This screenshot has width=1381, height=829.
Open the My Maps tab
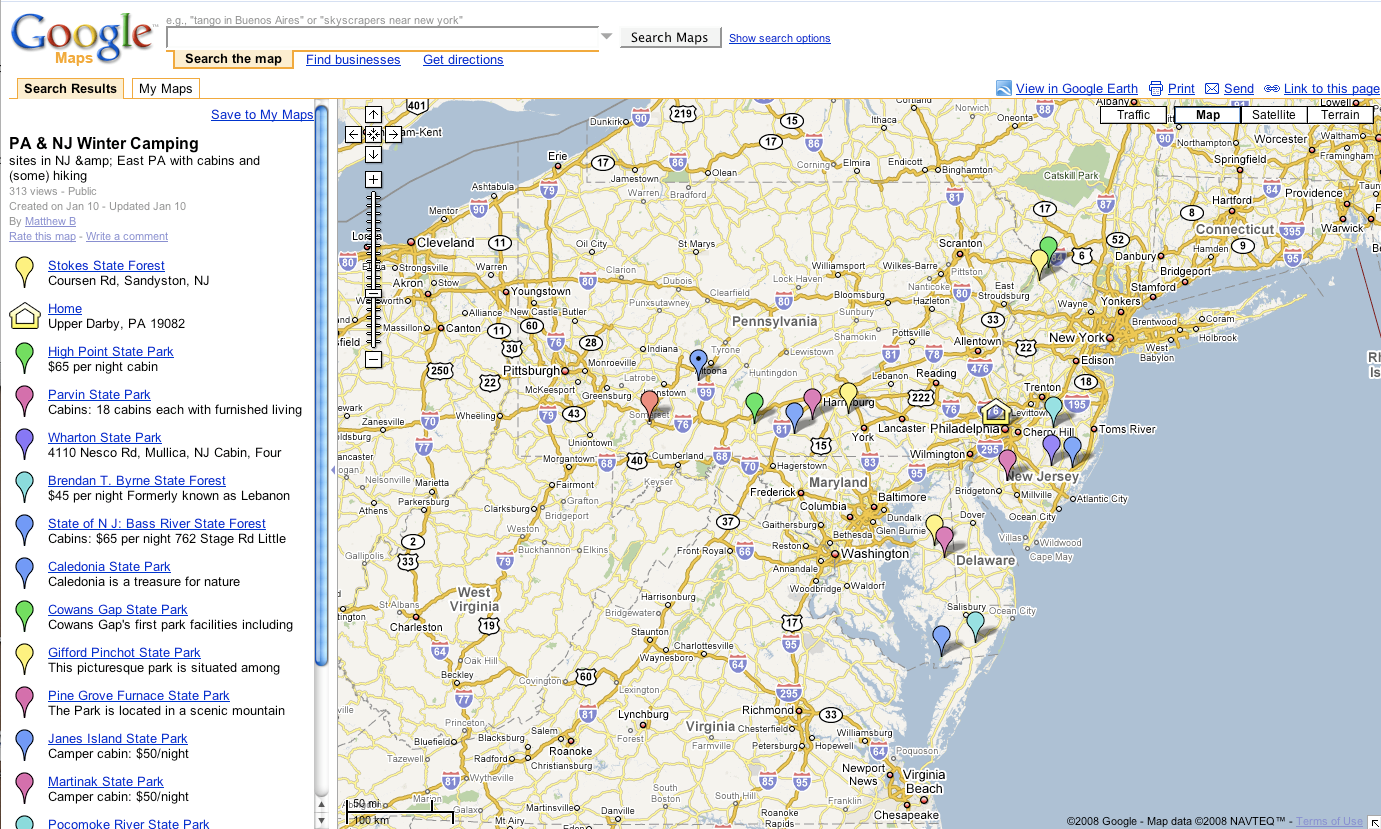(165, 89)
